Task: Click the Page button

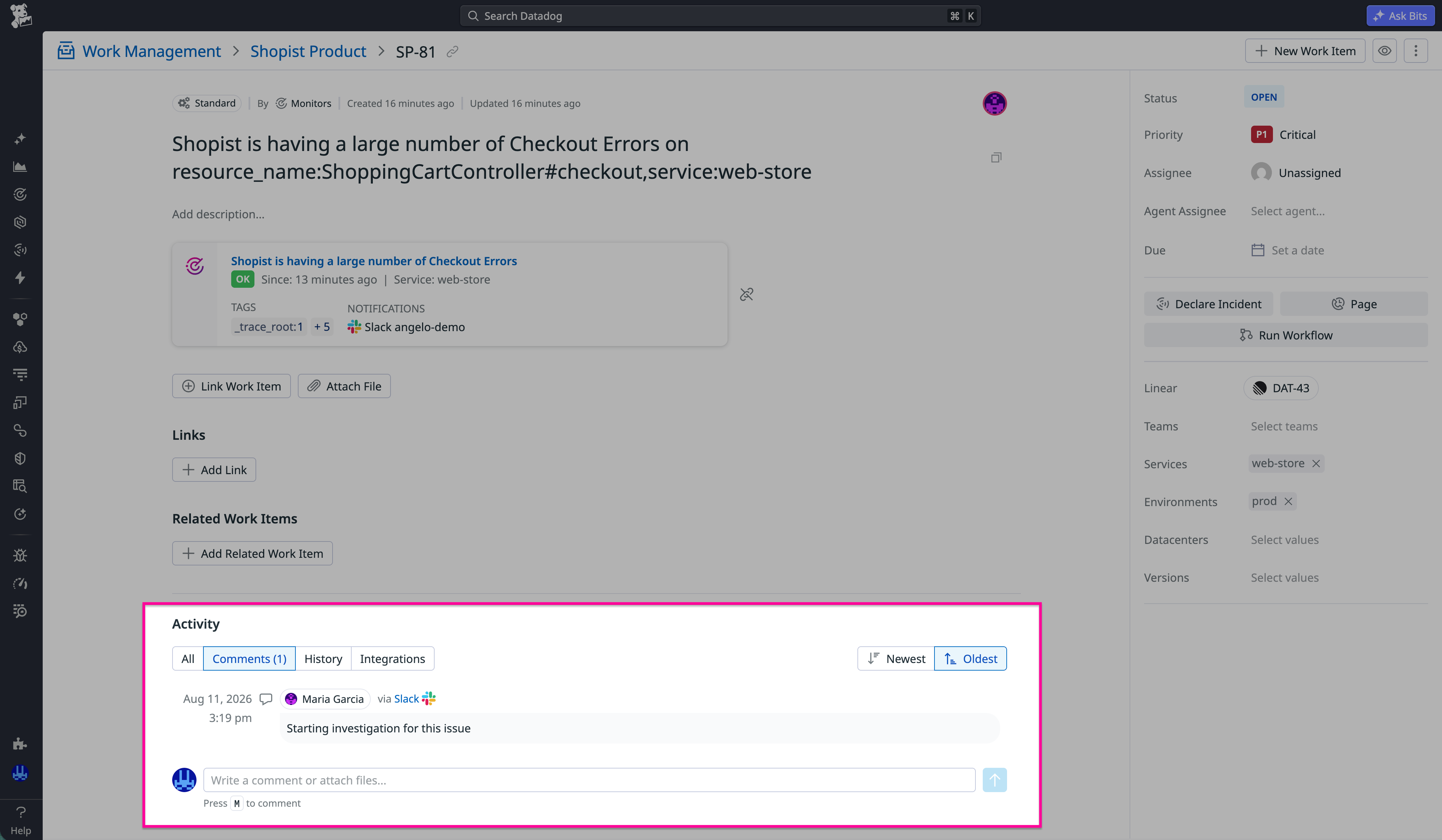Action: (x=1354, y=304)
